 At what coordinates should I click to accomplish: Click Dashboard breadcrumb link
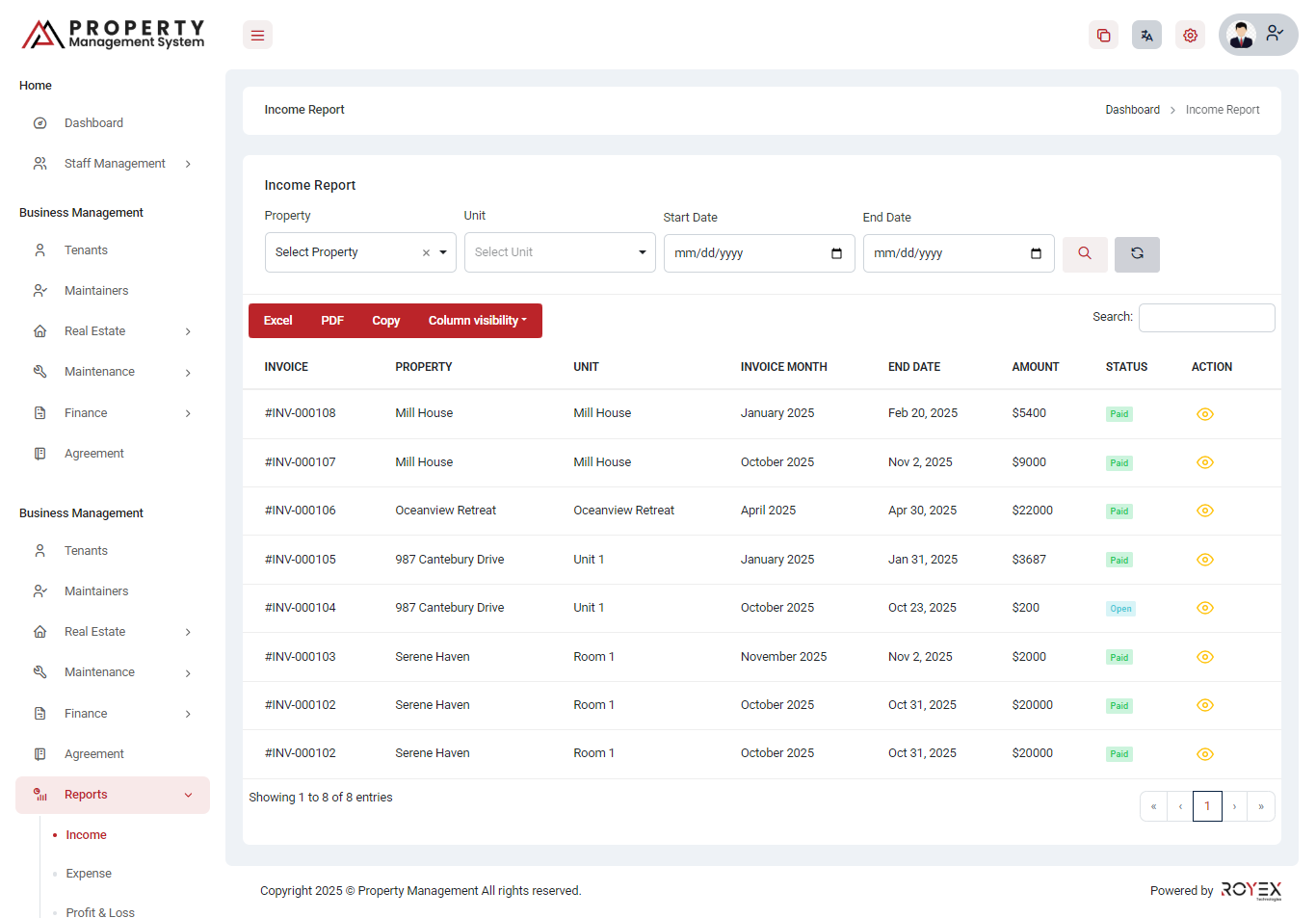pyautogui.click(x=1132, y=110)
